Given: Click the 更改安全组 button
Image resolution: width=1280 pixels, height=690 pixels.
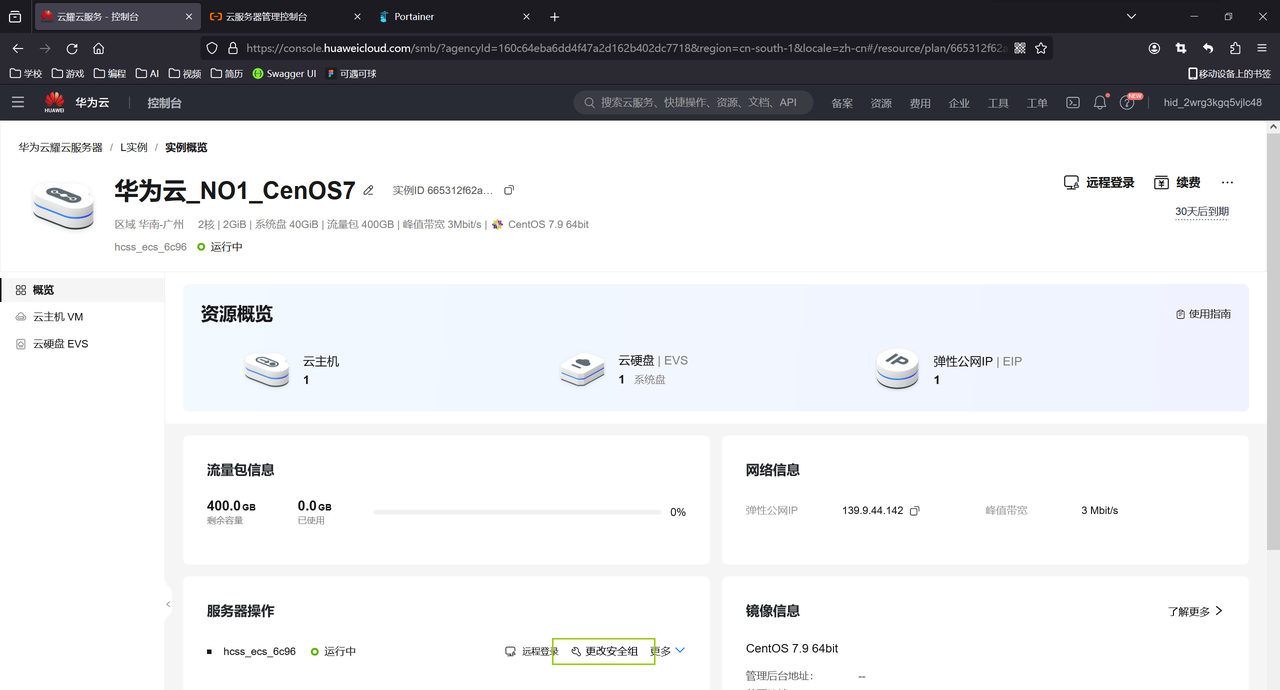Looking at the screenshot, I should [x=604, y=651].
